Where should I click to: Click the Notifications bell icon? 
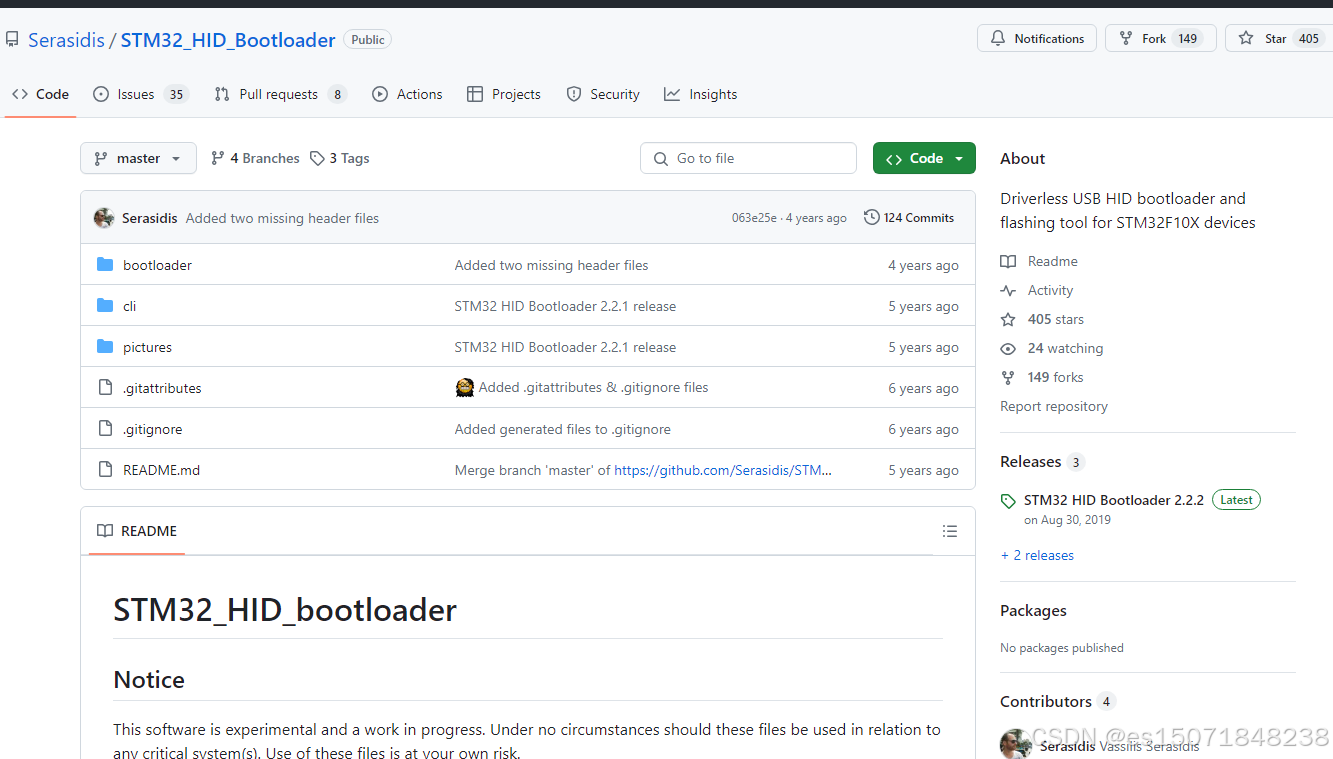pyautogui.click(x=998, y=38)
